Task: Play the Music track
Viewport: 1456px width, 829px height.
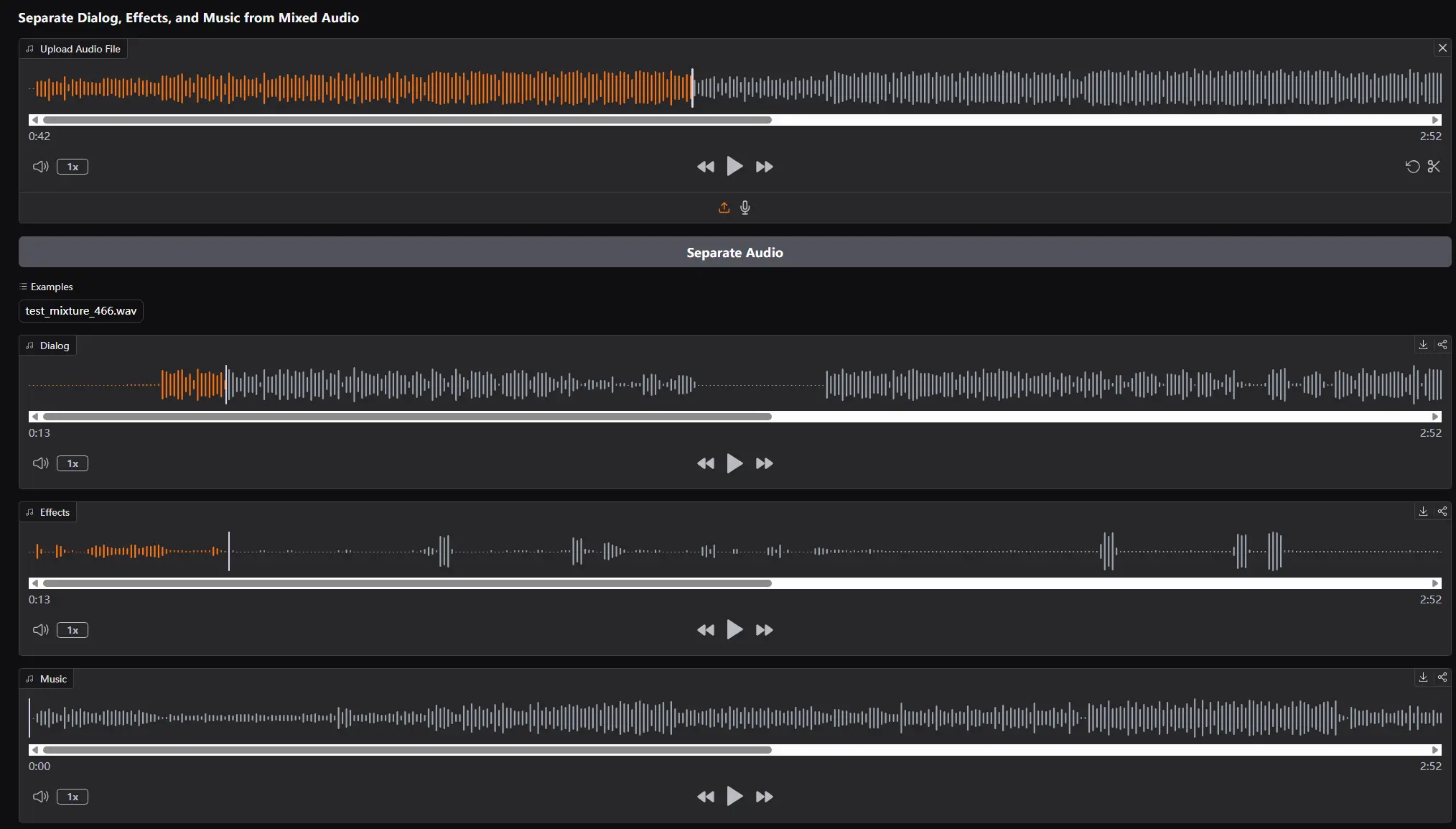Action: click(x=734, y=797)
